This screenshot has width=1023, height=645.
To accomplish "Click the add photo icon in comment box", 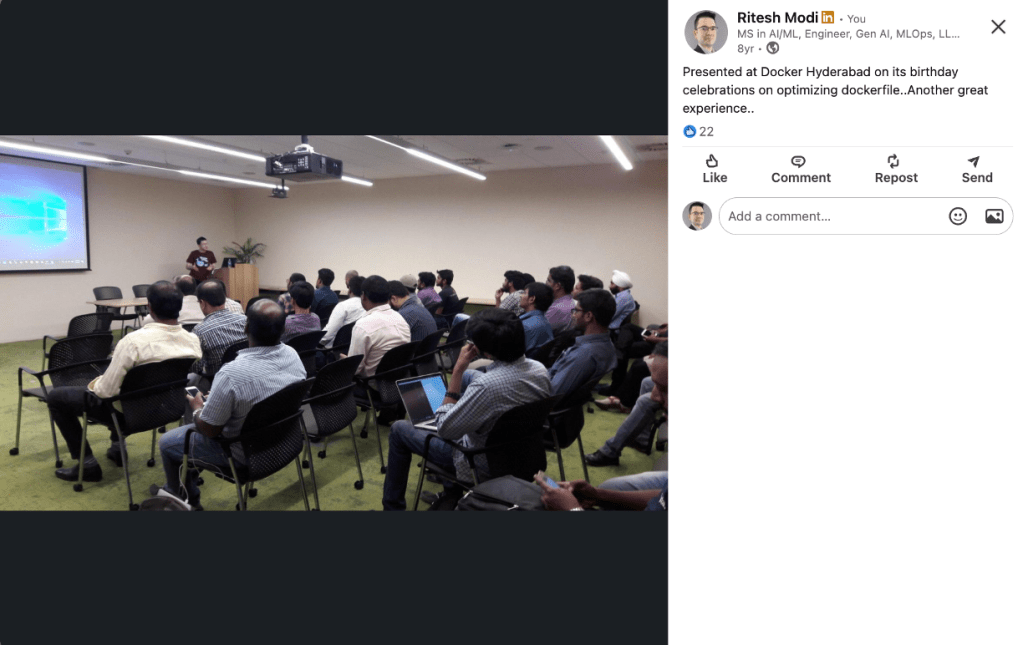I will [994, 216].
